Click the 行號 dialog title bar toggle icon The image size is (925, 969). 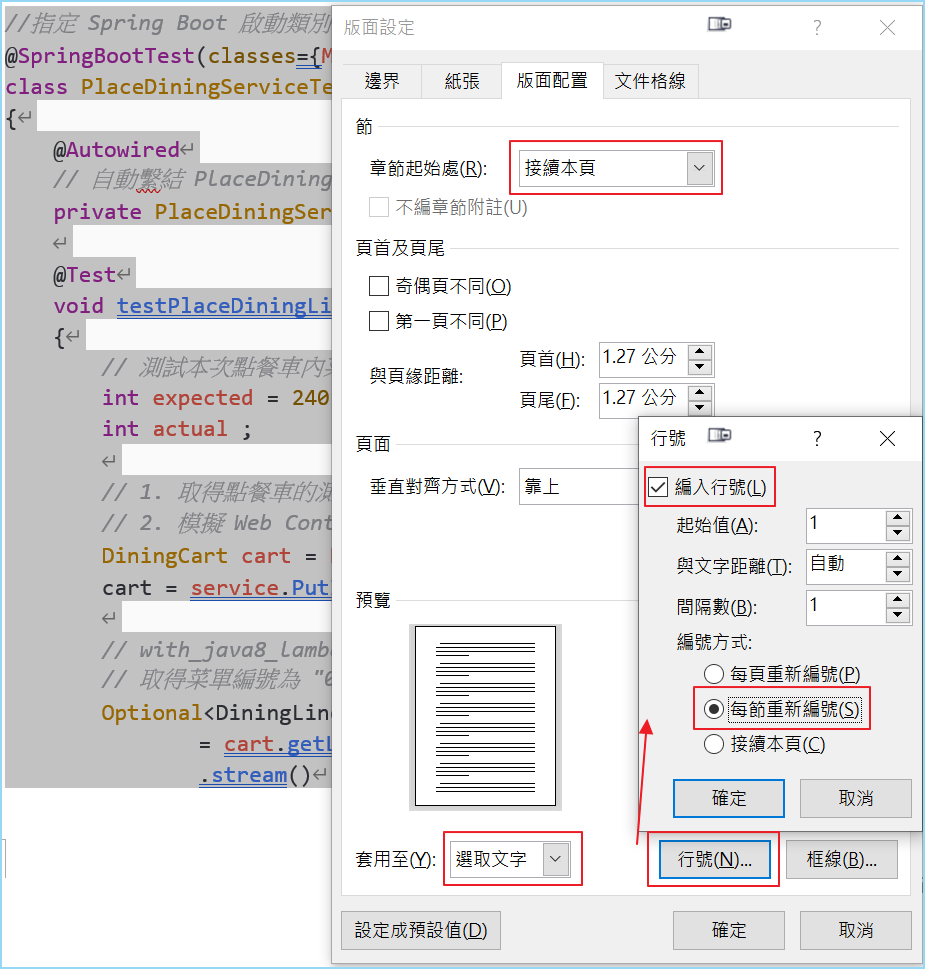click(x=719, y=436)
